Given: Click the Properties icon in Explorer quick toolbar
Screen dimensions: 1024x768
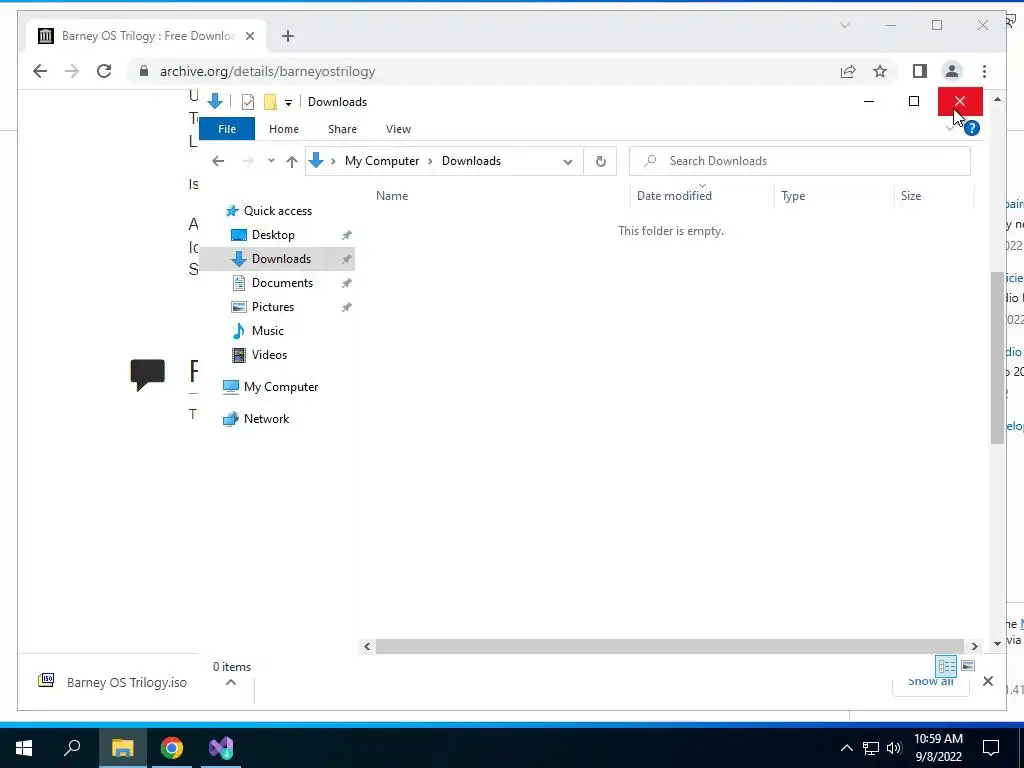Looking at the screenshot, I should click(248, 102).
